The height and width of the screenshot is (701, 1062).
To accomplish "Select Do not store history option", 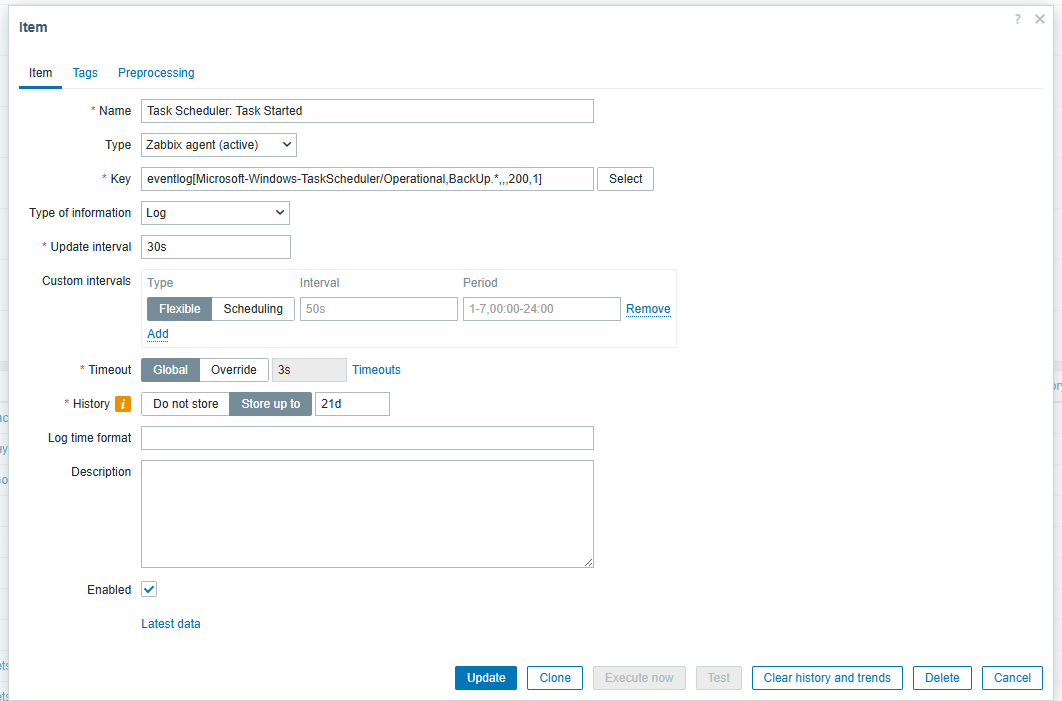I will point(186,404).
